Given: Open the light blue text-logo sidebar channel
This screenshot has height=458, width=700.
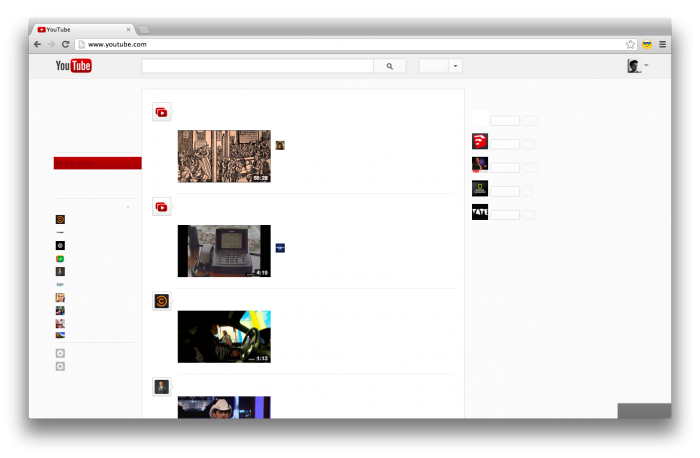Looking at the screenshot, I should (x=60, y=284).
